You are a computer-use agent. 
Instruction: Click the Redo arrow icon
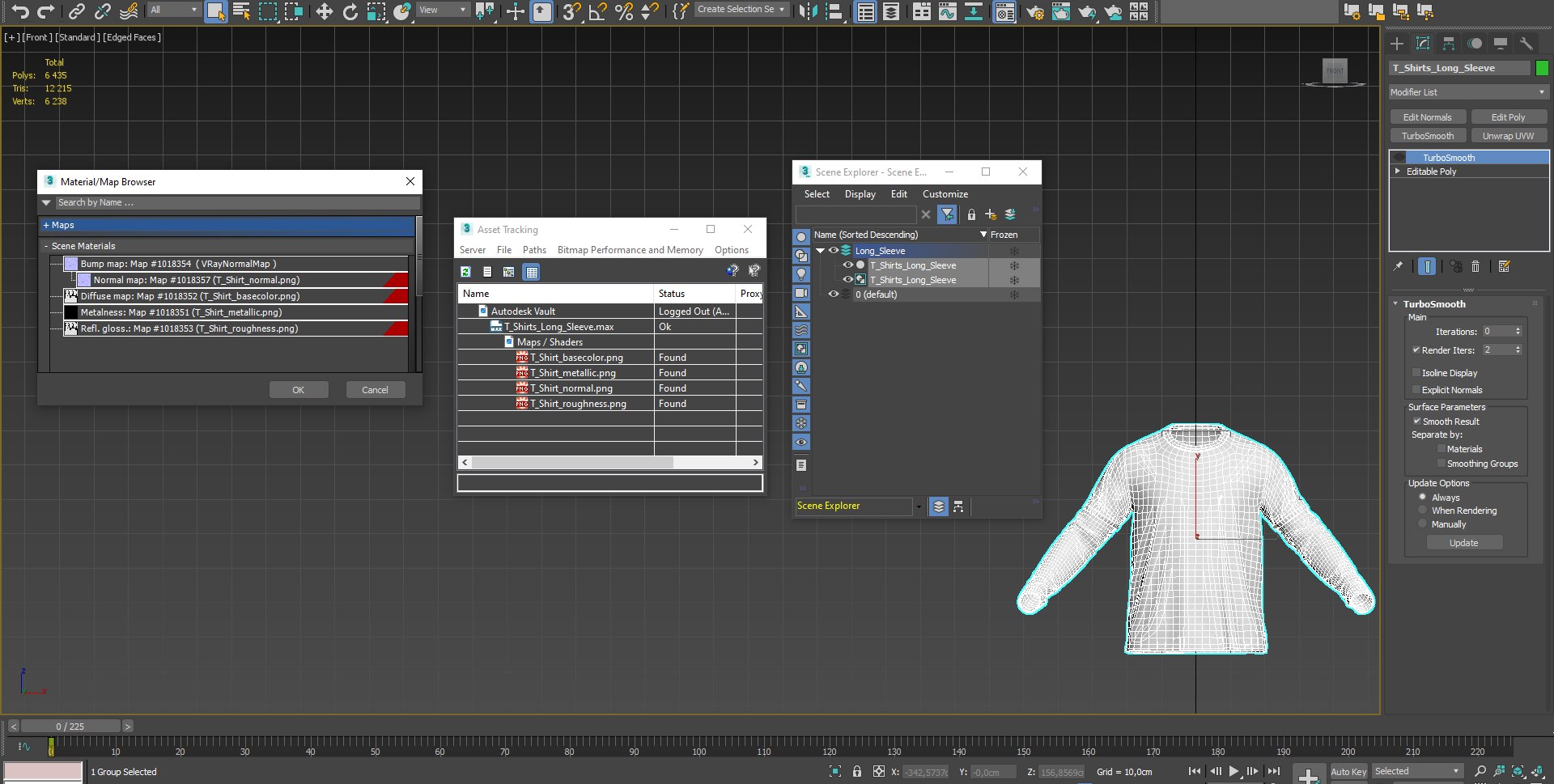pos(46,11)
